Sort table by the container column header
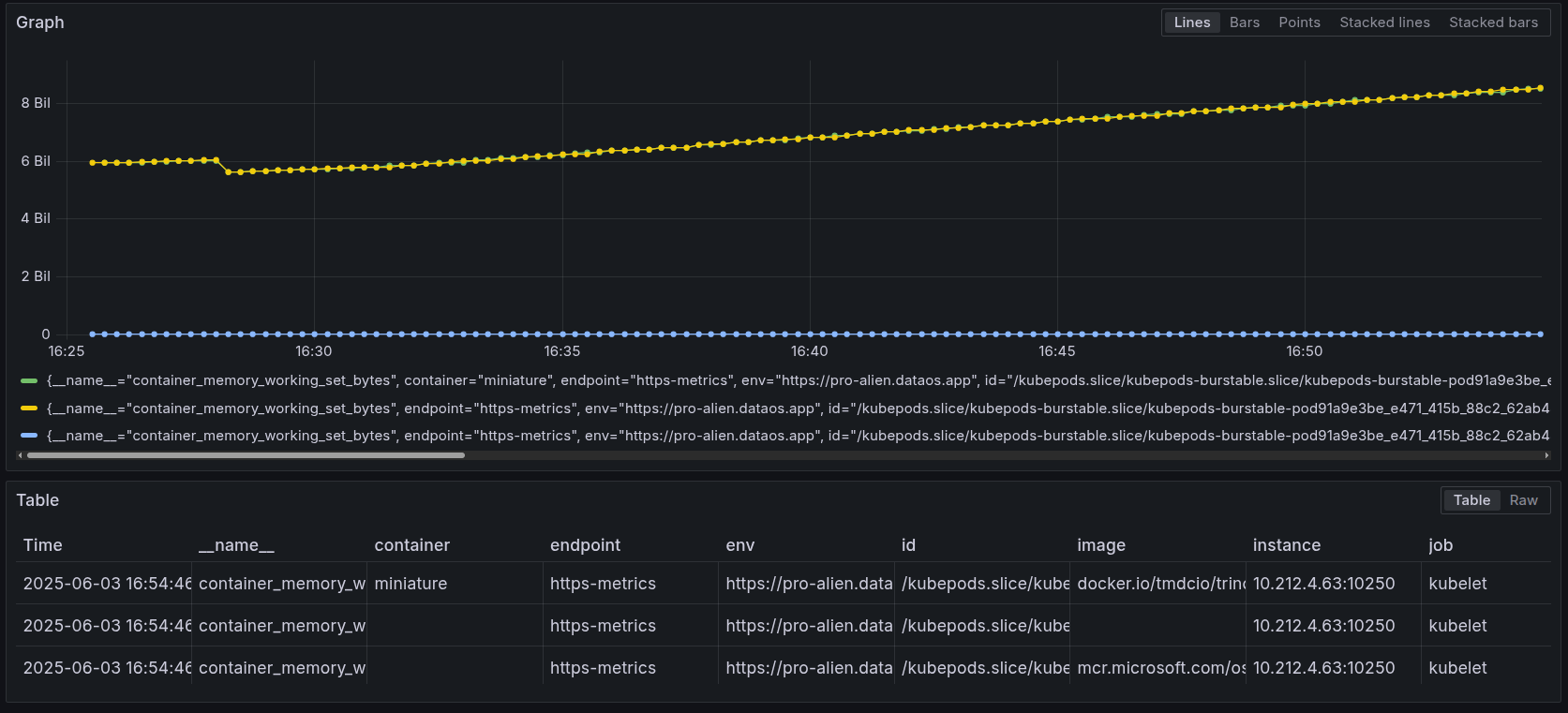Viewport: 1568px width, 713px height. click(x=411, y=545)
